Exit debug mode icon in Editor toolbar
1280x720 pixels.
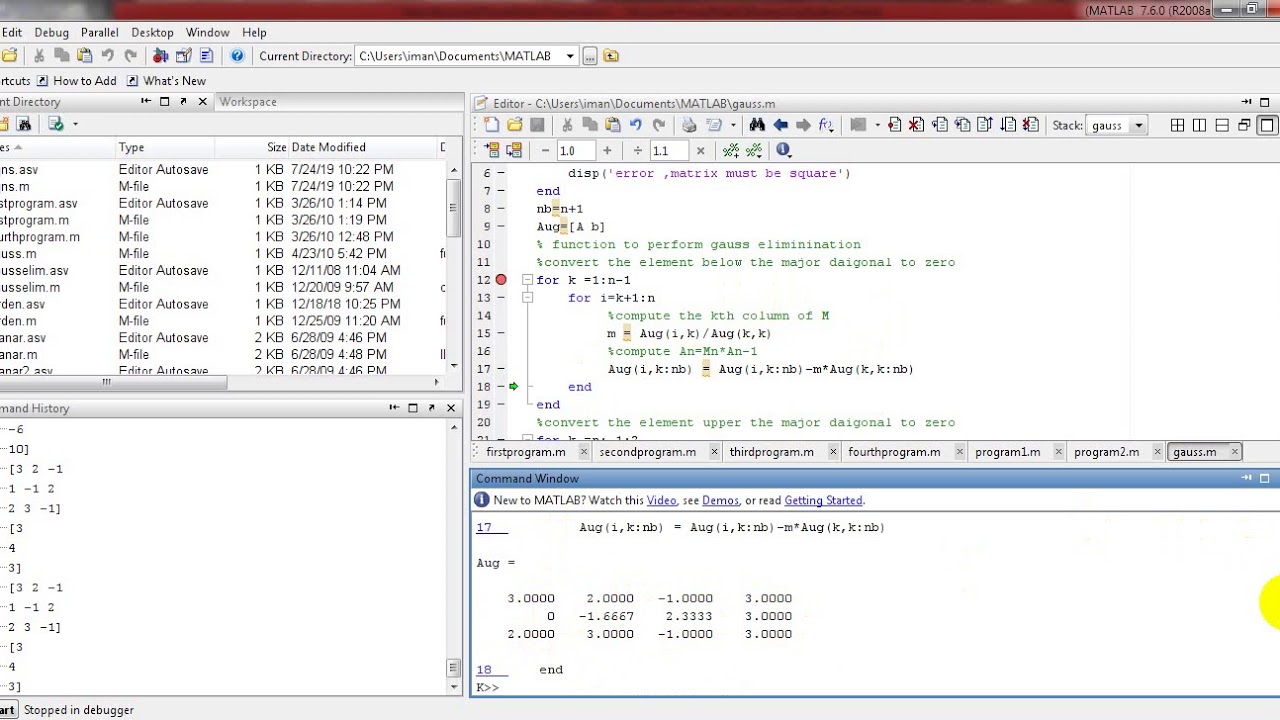click(1030, 125)
